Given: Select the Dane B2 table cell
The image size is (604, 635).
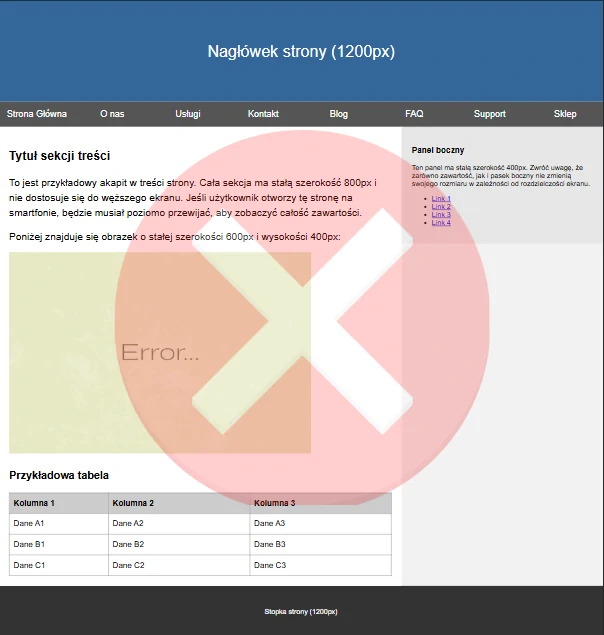Looking at the screenshot, I should pos(128,544).
